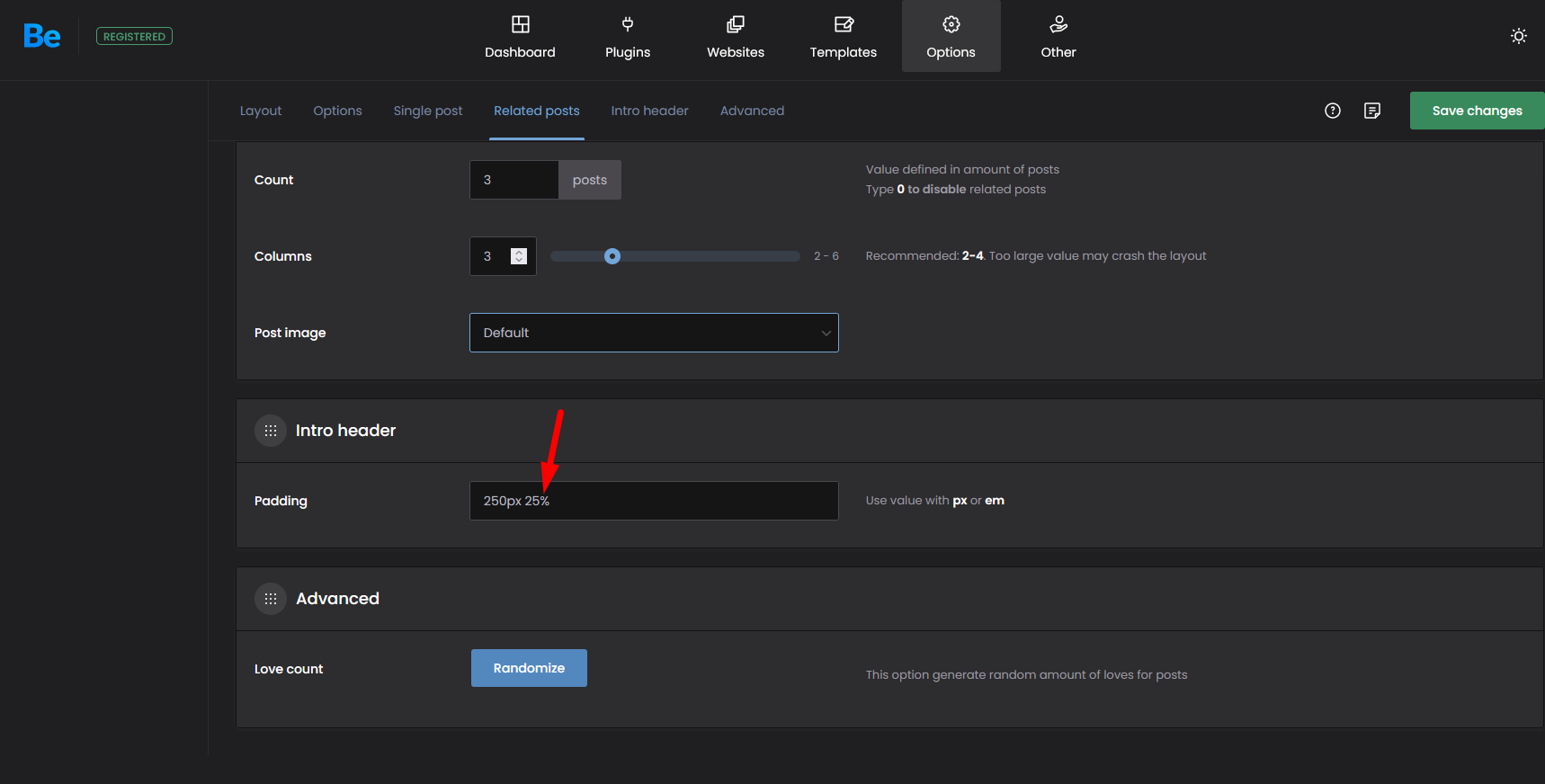Open the Other menu
Screen dimensions: 1545x784
coord(1058,37)
